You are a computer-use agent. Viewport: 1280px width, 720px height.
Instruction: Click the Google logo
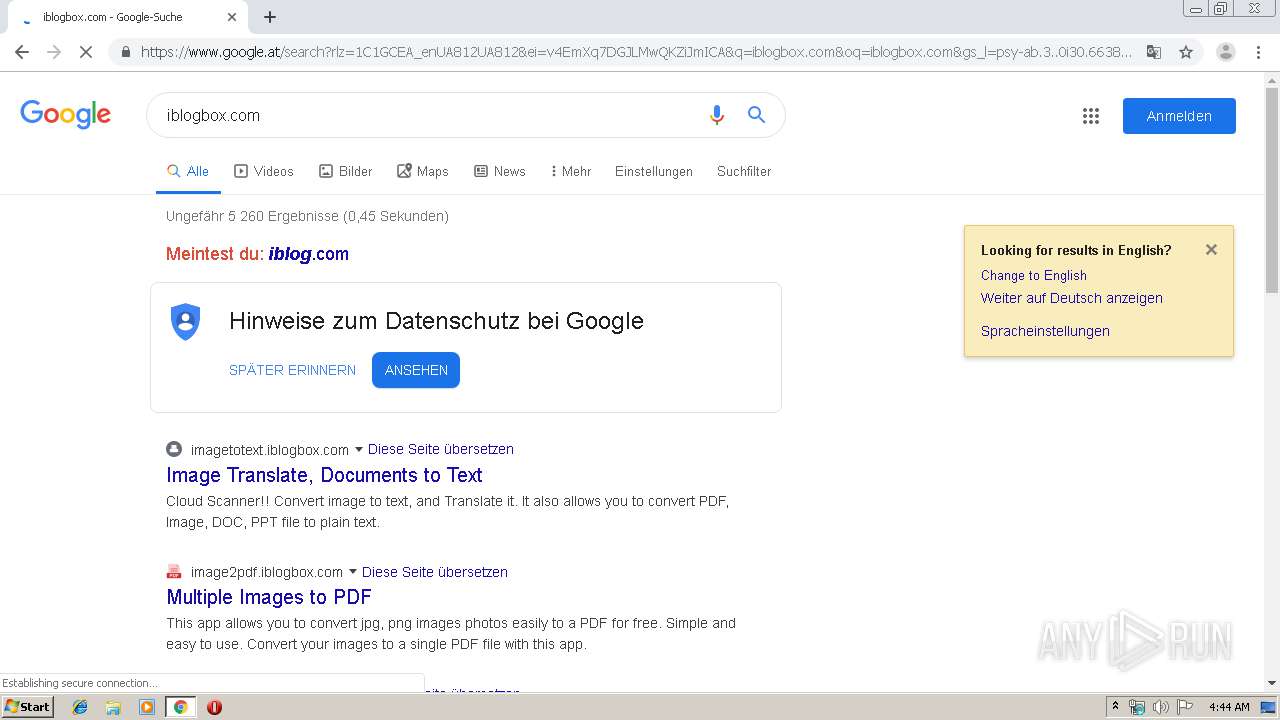pyautogui.click(x=65, y=115)
